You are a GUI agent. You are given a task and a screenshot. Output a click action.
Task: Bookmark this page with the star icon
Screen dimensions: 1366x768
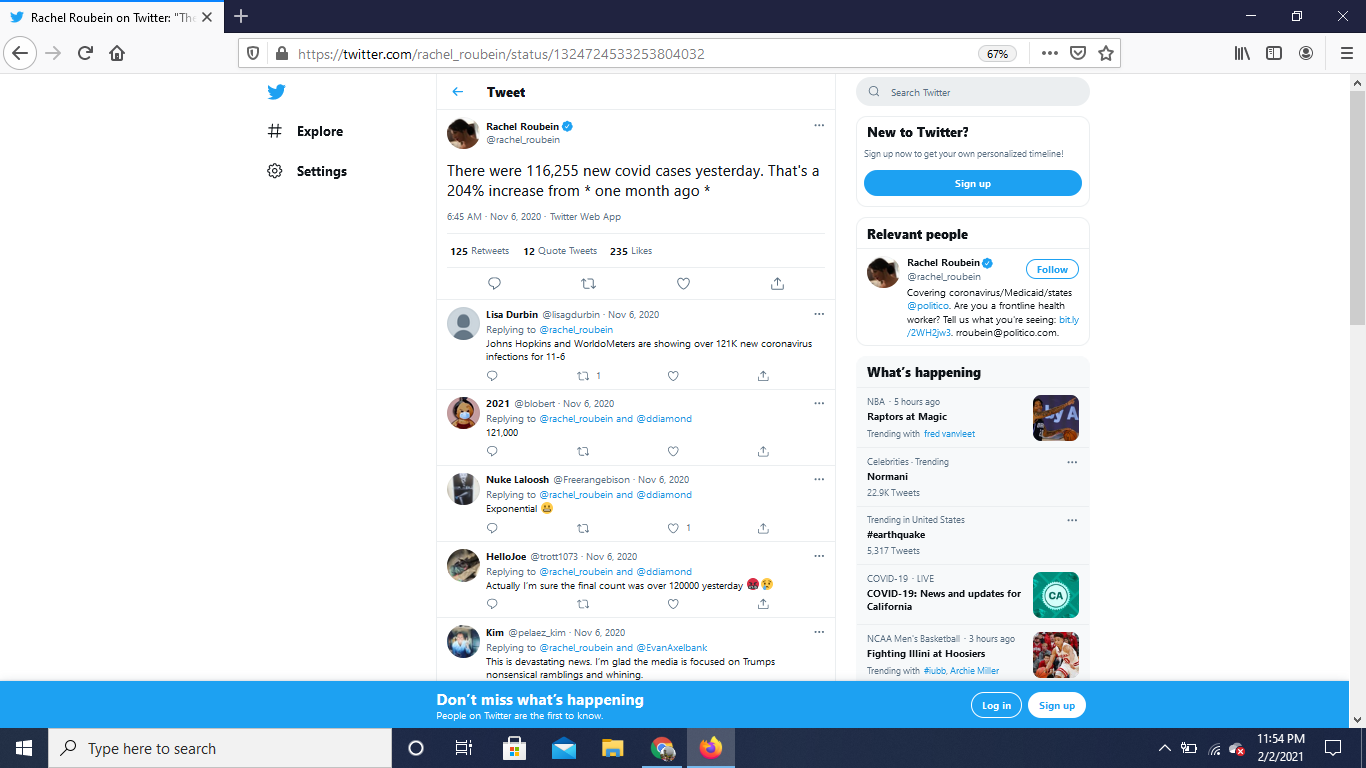(x=1105, y=54)
